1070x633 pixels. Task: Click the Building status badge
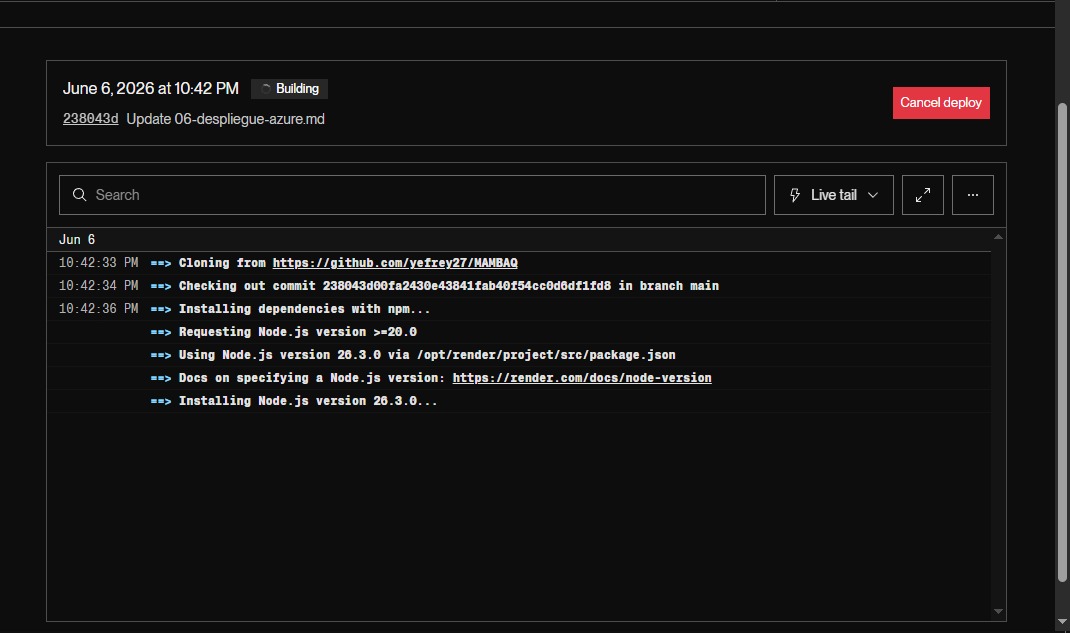click(x=289, y=89)
